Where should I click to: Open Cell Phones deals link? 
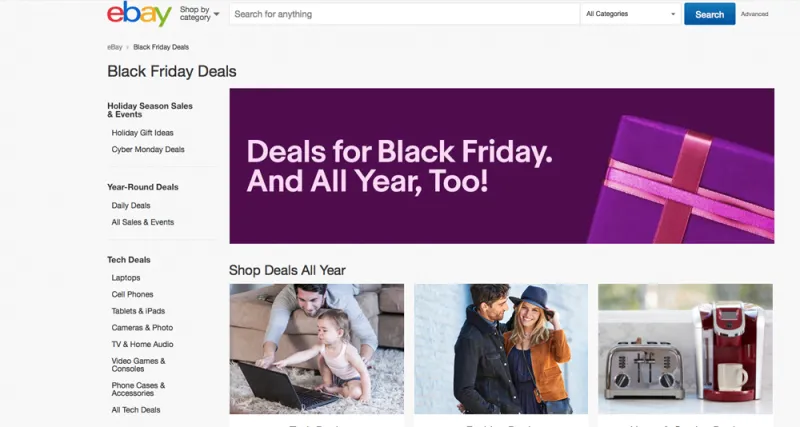click(x=133, y=294)
